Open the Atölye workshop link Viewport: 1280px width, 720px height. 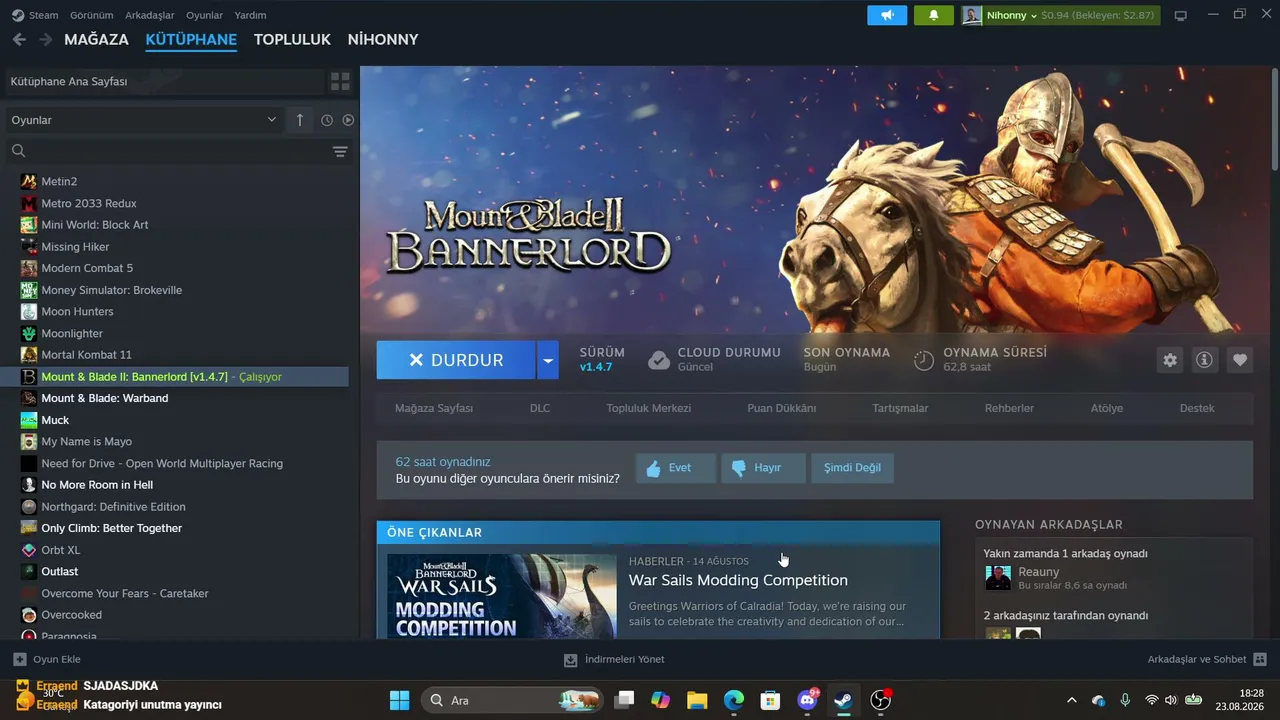tap(1107, 408)
